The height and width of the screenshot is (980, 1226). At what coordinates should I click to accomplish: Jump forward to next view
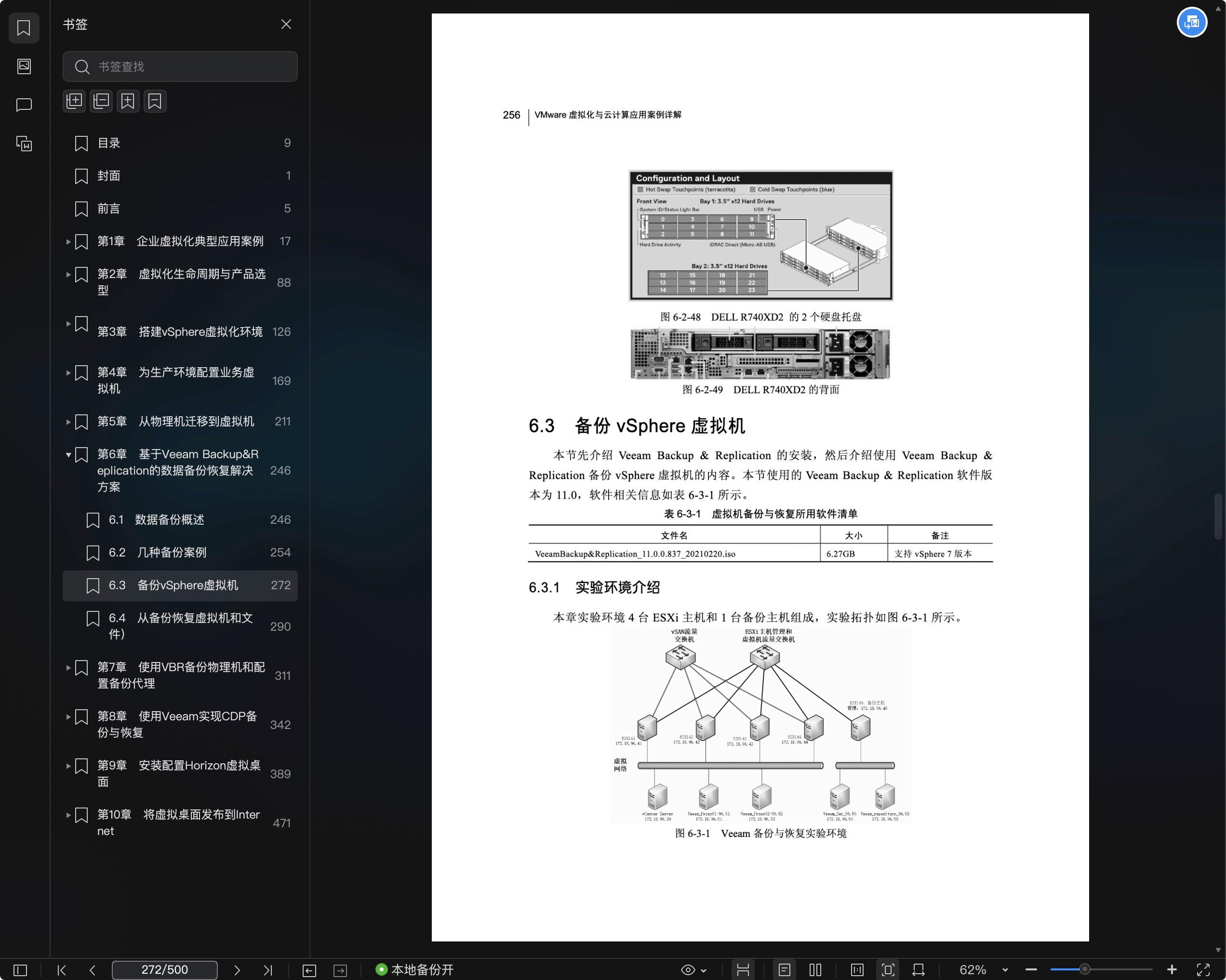click(340, 970)
